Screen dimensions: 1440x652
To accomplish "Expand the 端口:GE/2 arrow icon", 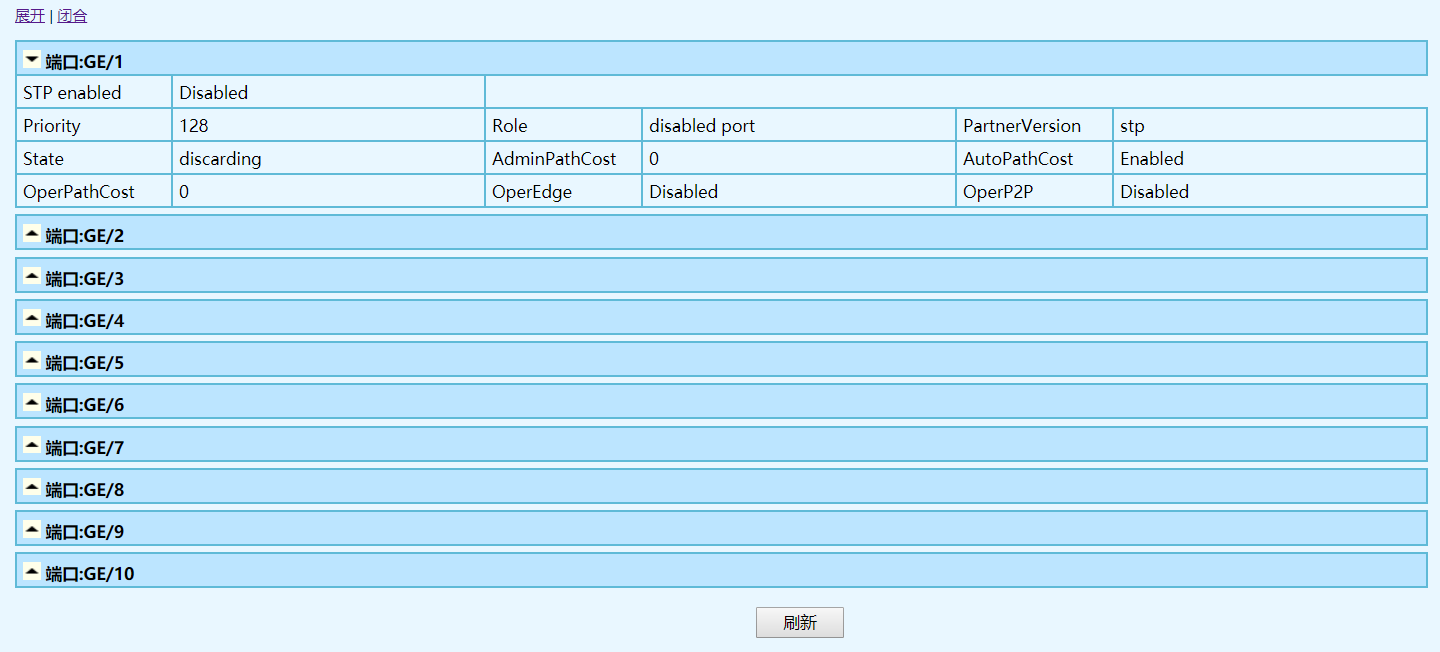I will pyautogui.click(x=32, y=234).
